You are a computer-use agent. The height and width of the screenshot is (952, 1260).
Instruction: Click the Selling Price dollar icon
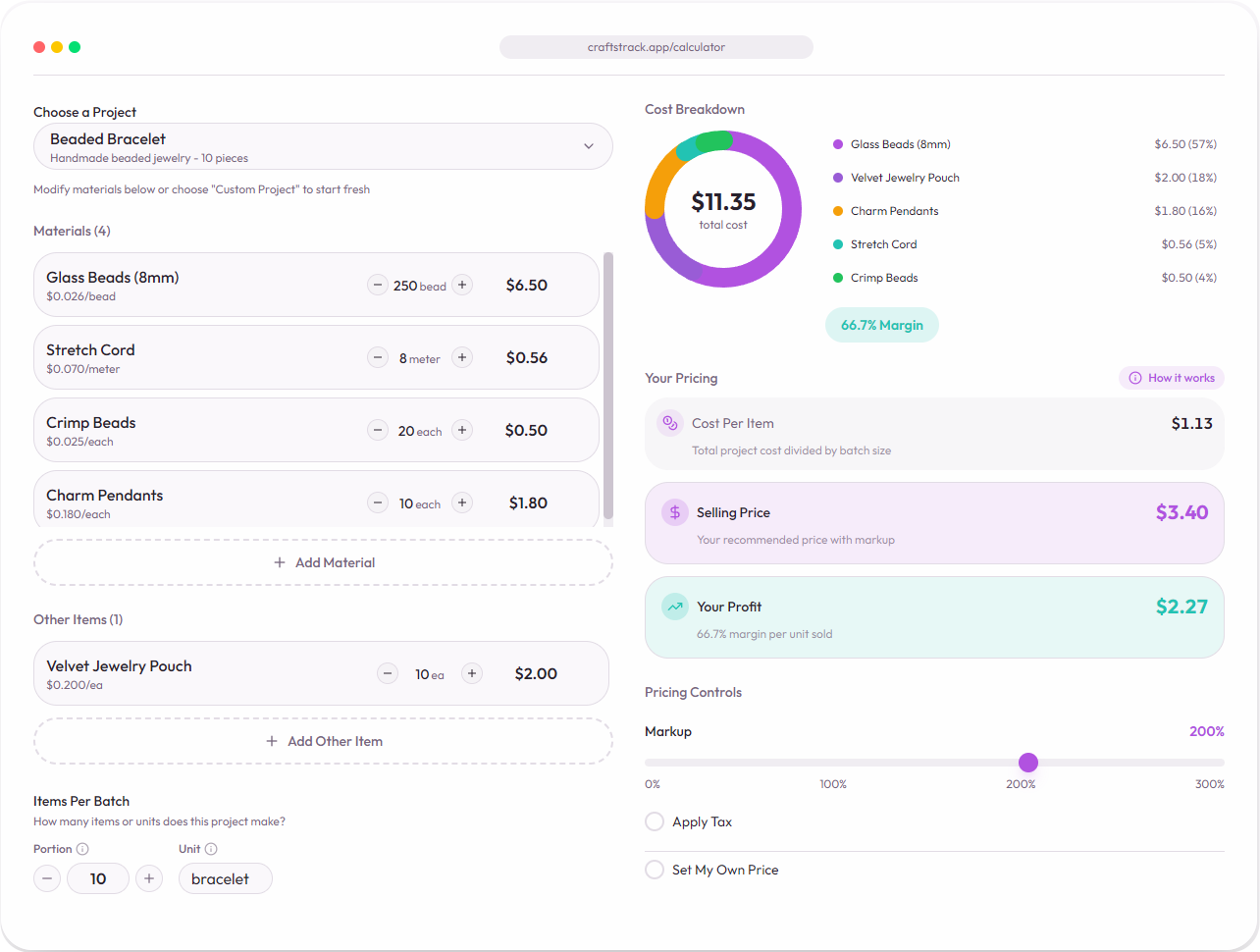pos(675,512)
